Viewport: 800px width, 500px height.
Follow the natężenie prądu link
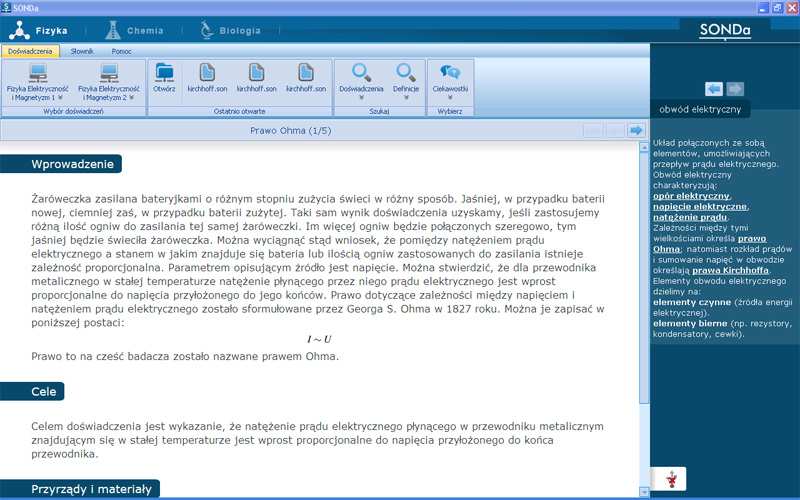[x=690, y=217]
